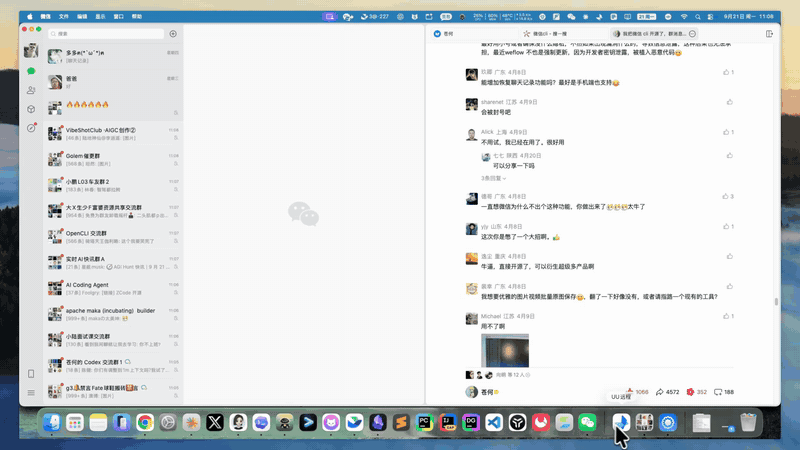The width and height of the screenshot is (800, 450).
Task: Open the 微信 menu in menu bar
Action: pos(45,17)
